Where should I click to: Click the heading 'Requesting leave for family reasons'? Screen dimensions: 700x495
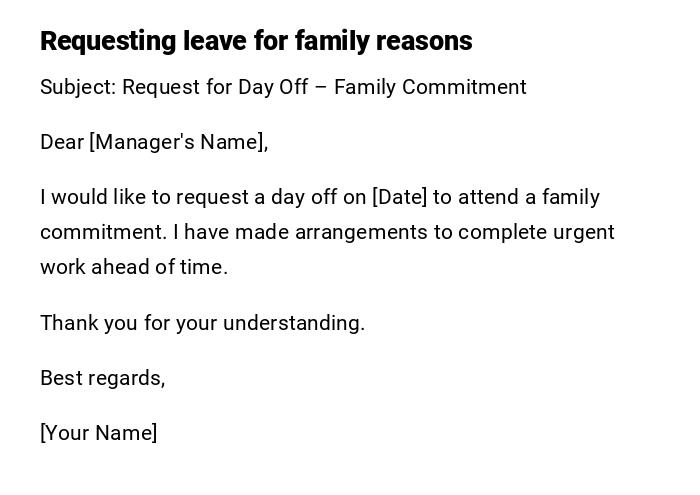tap(256, 41)
